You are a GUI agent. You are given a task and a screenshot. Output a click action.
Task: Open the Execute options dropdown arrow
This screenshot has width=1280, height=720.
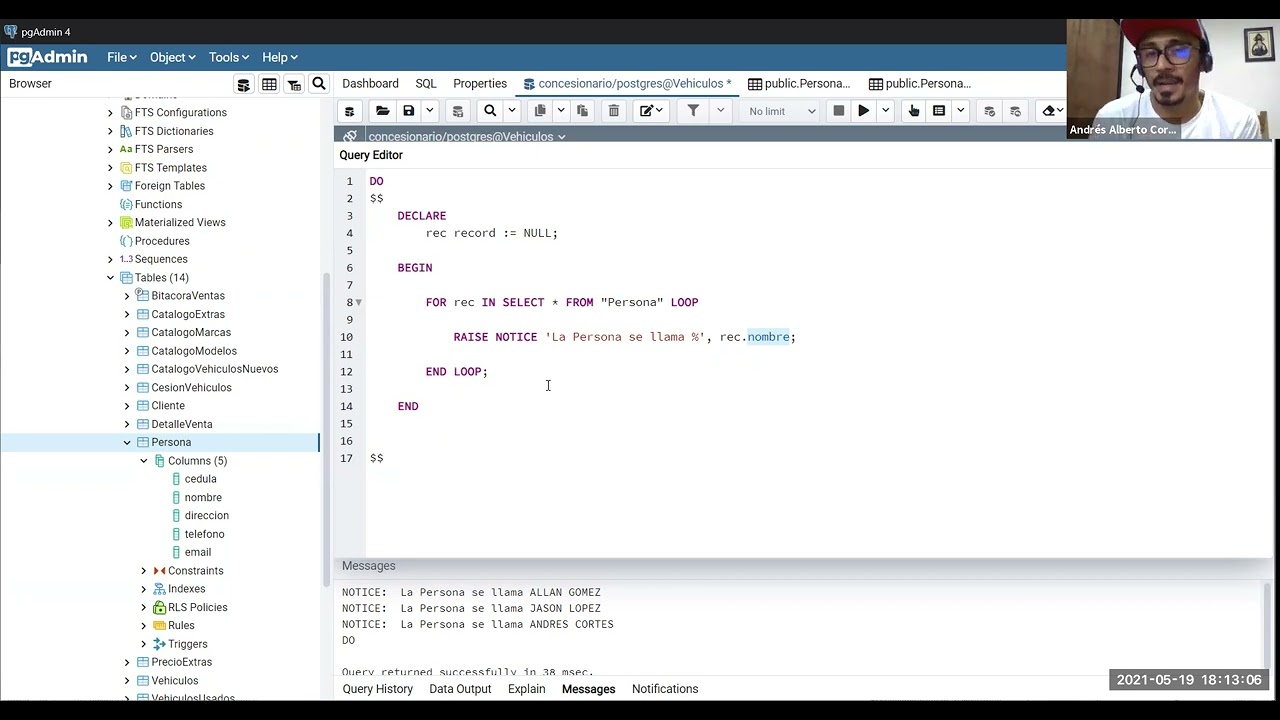tap(885, 111)
